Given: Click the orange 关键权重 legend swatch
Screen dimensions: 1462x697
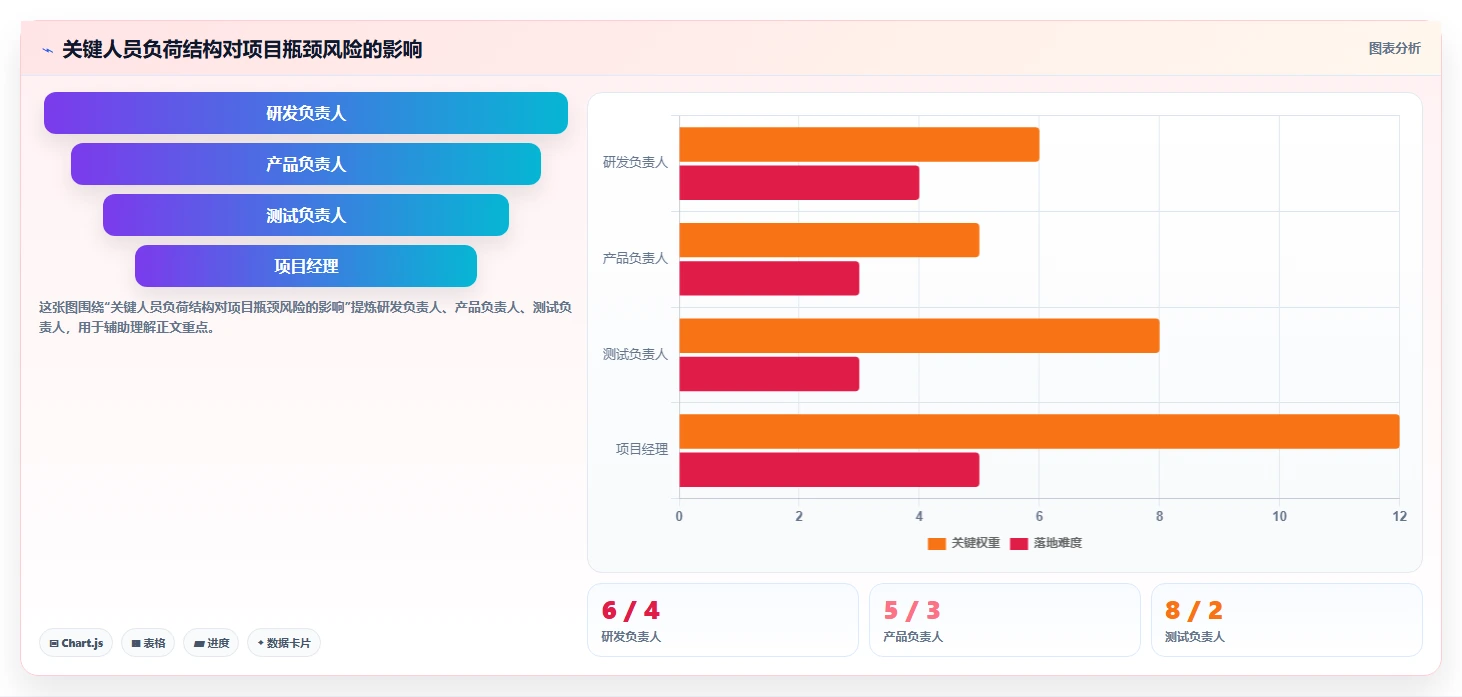Looking at the screenshot, I should (936, 543).
